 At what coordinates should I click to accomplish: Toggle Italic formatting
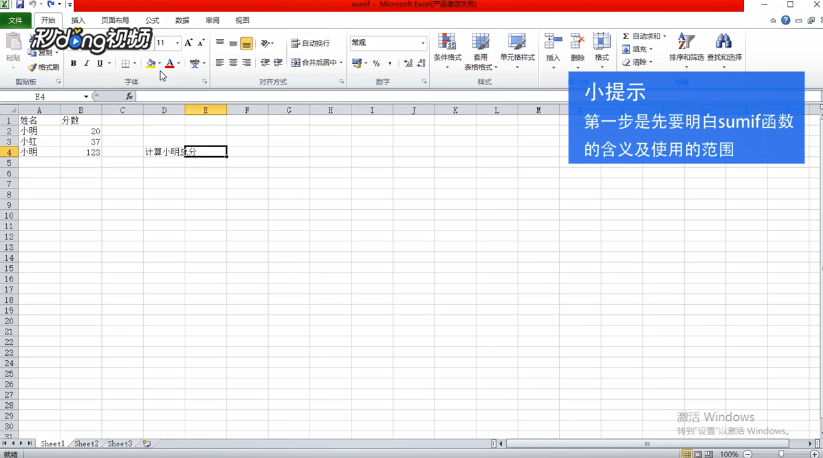[x=87, y=63]
